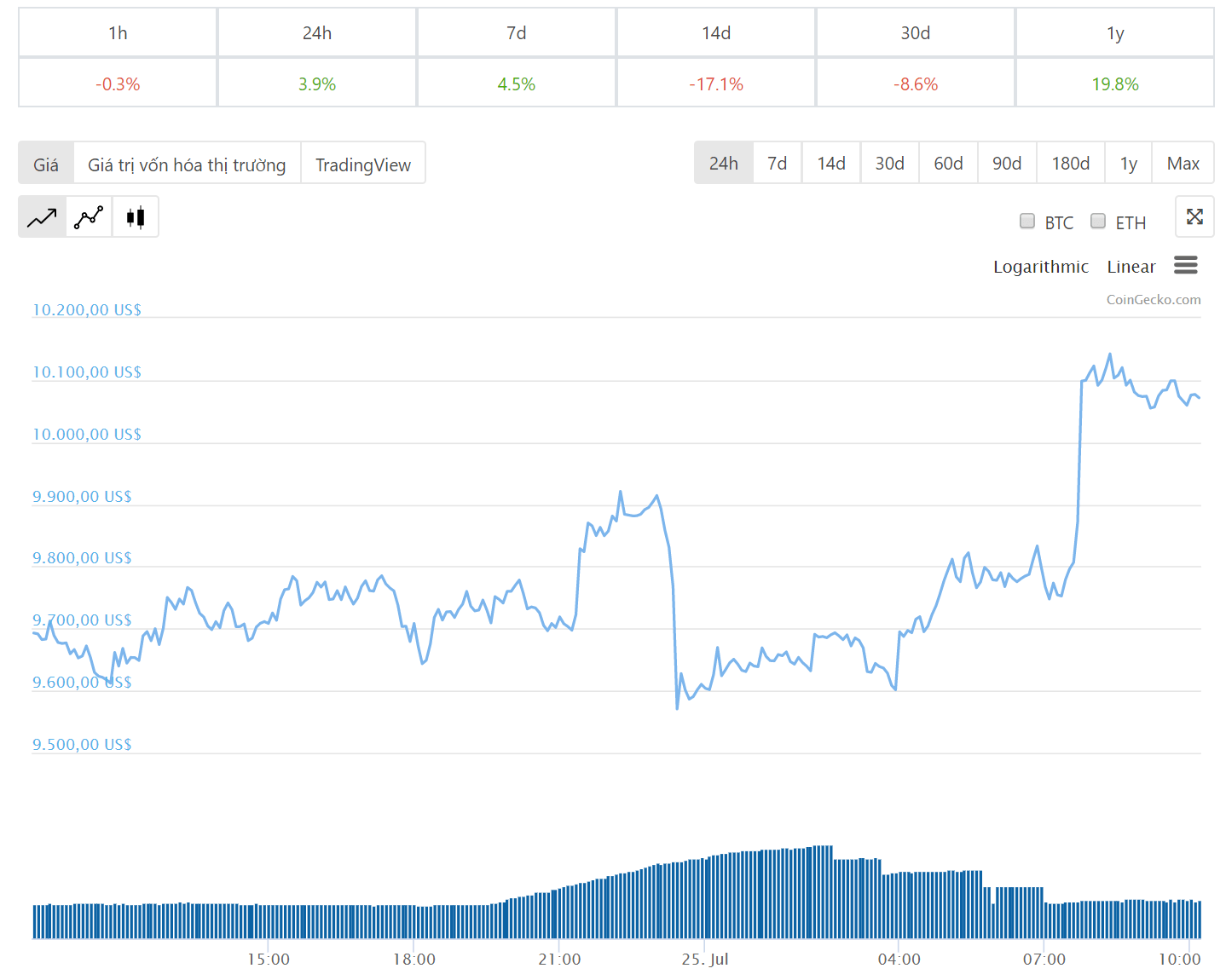Click the 1h column header
The width and height of the screenshot is (1226, 980).
(118, 32)
